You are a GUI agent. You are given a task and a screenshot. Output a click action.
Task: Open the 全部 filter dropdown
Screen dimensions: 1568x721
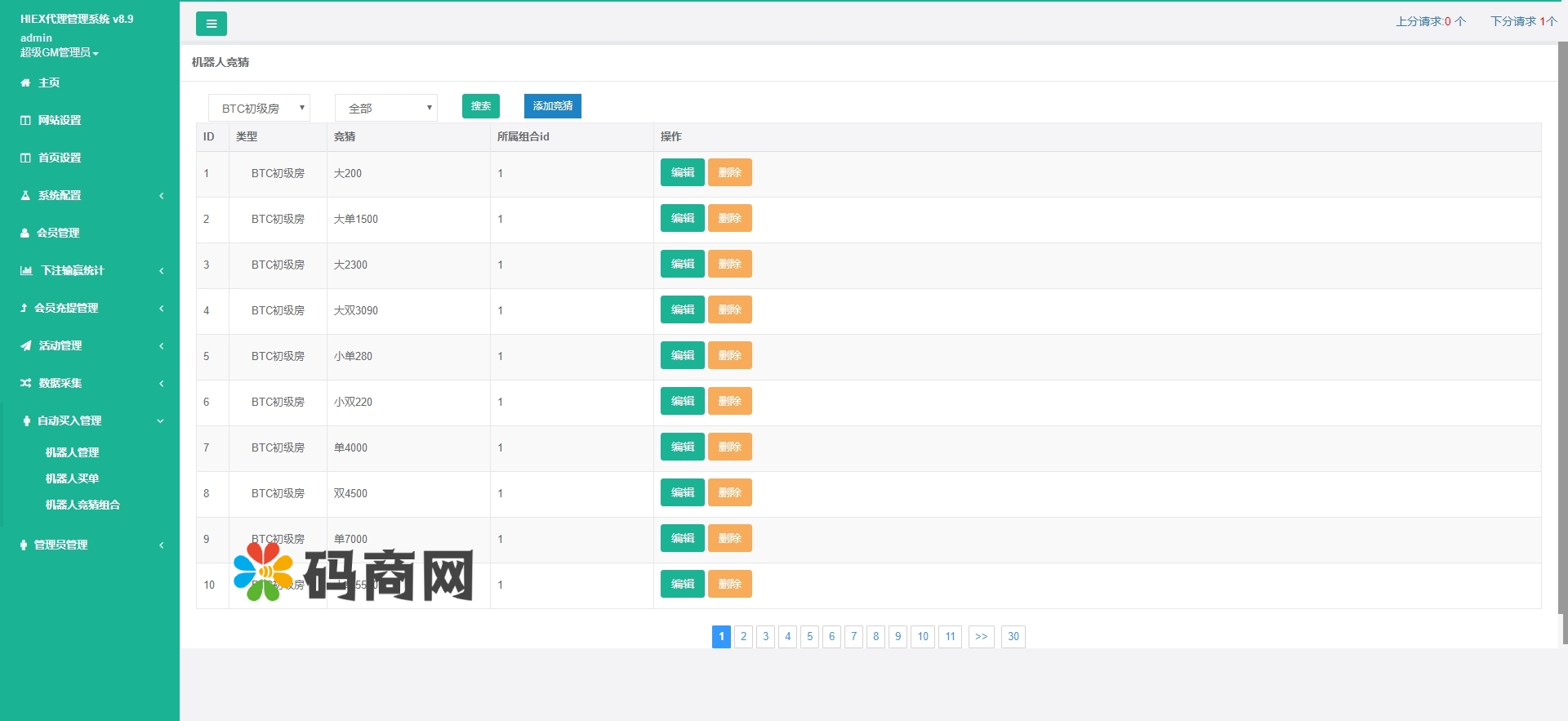click(385, 108)
